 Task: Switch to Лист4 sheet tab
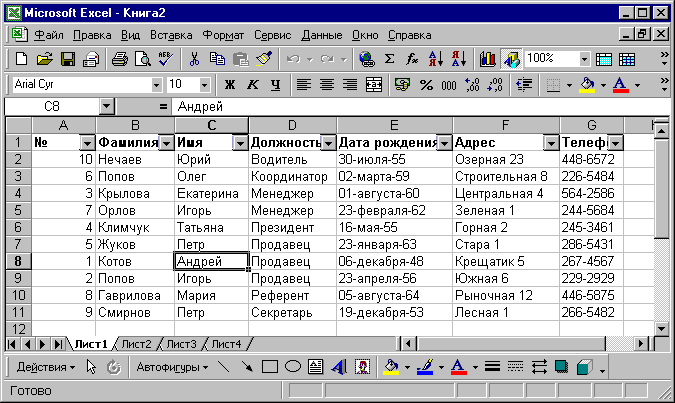[x=226, y=344]
